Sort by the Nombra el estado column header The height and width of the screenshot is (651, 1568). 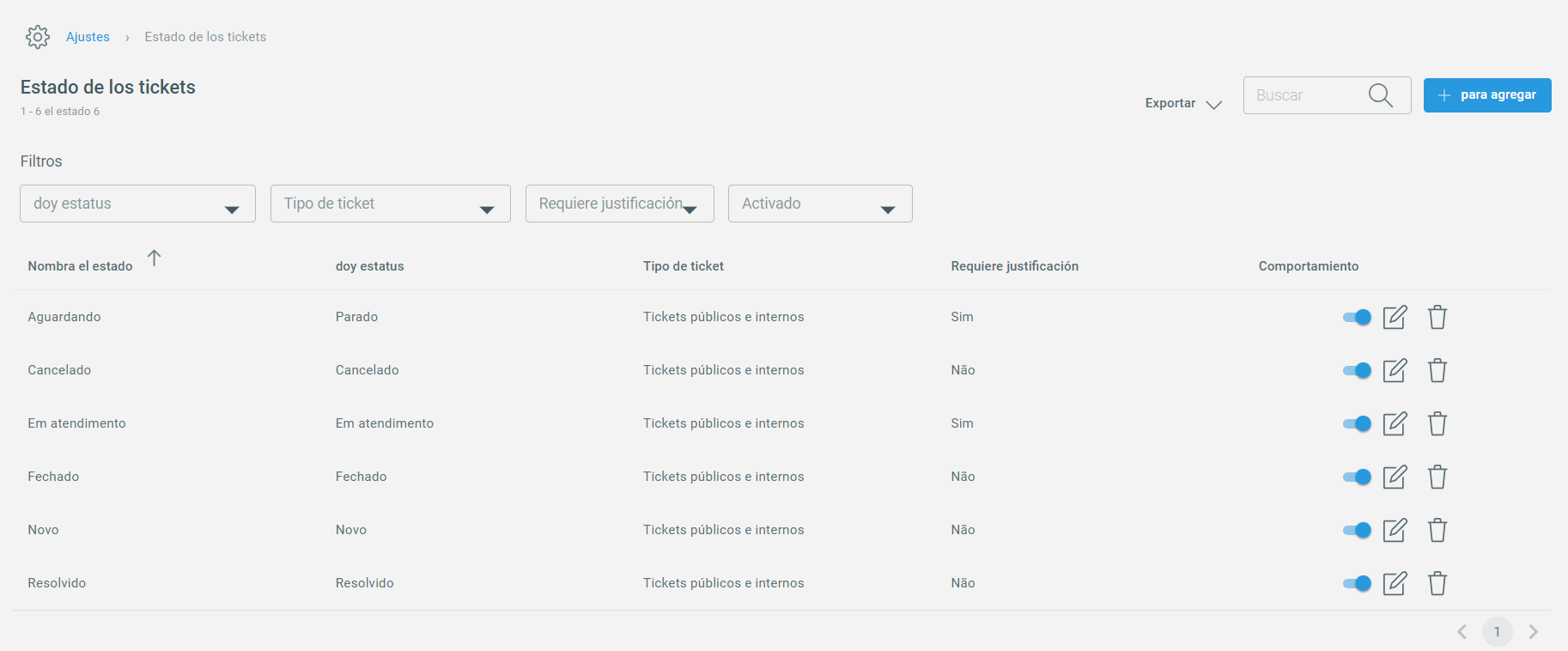pos(80,266)
